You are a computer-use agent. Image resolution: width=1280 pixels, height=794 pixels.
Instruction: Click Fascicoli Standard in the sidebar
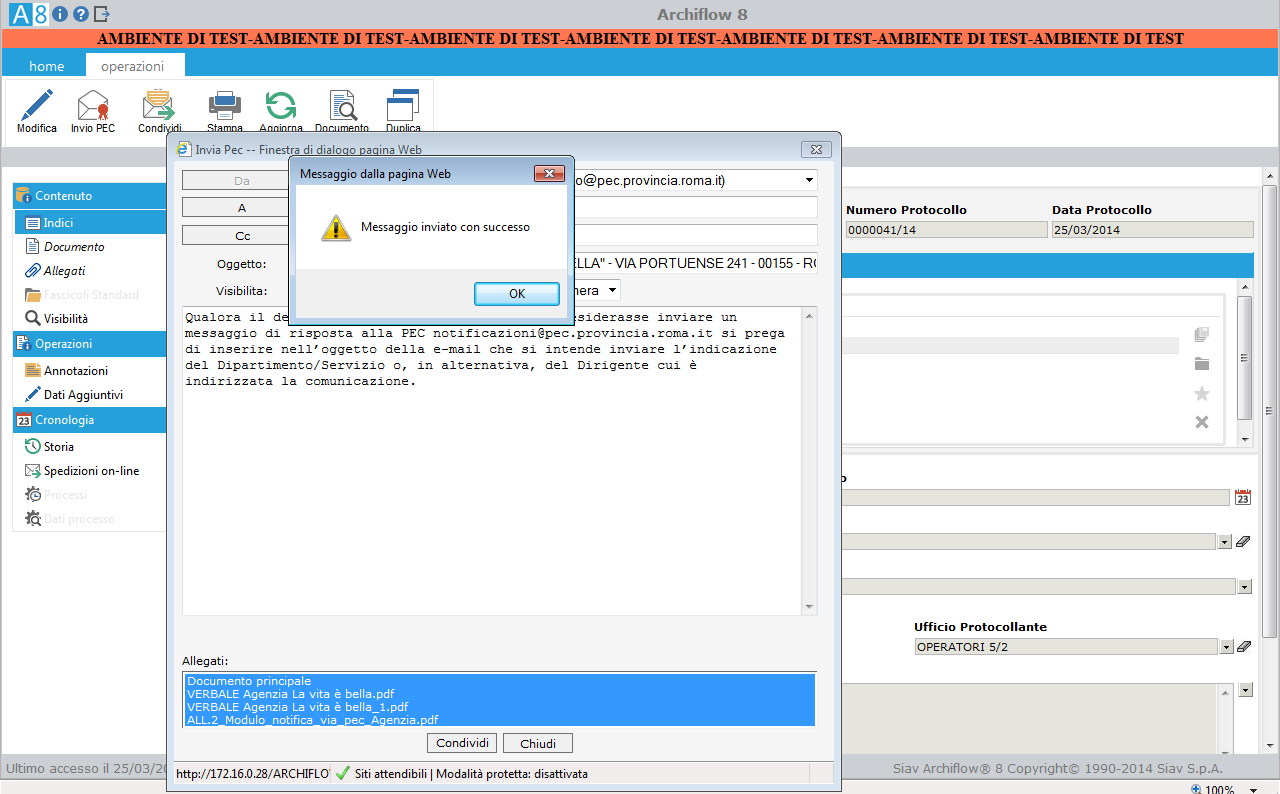[90, 295]
